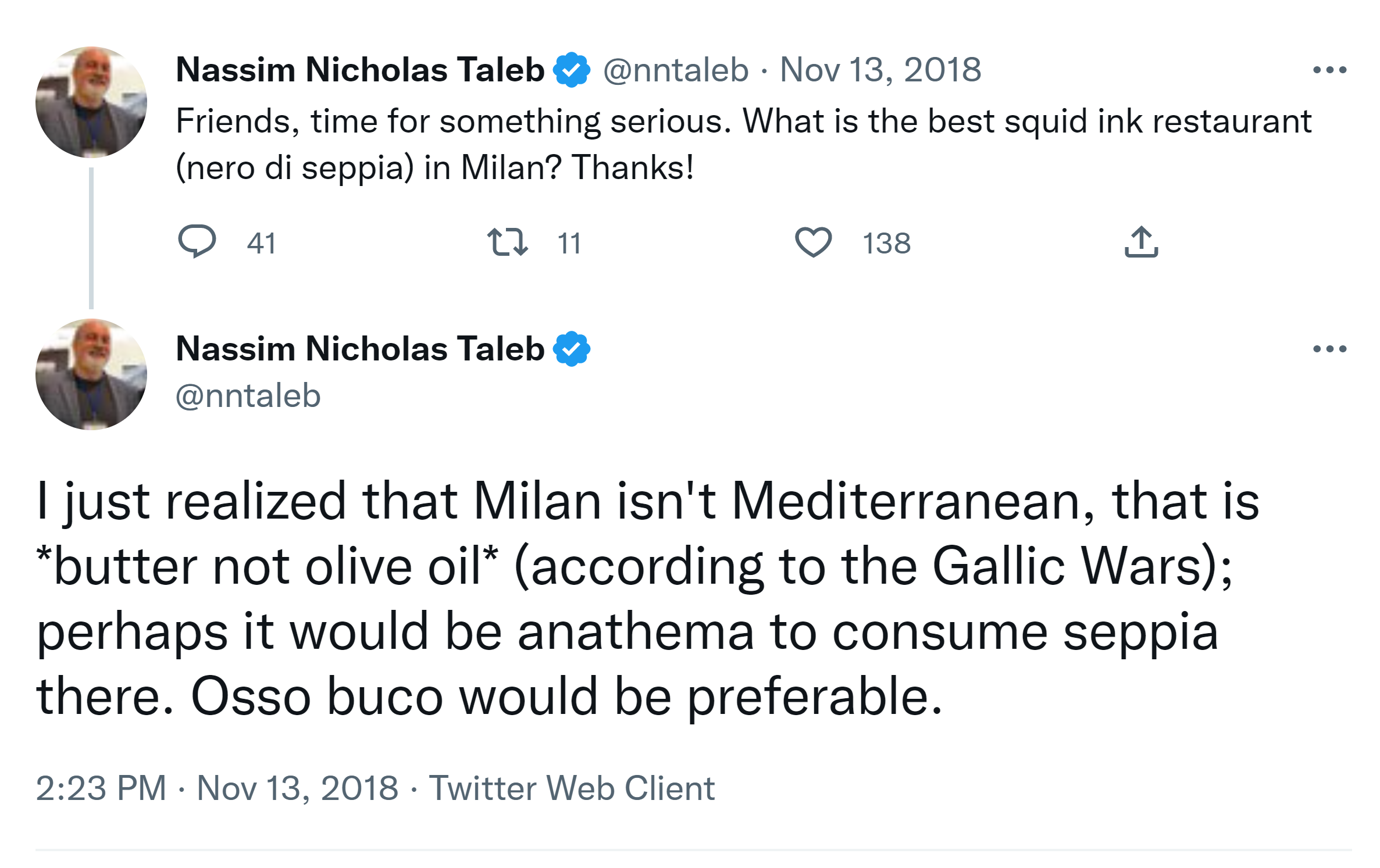This screenshot has width=1380, height=868.
Task: Open the first tweet's three-dot menu
Action: (x=1329, y=70)
